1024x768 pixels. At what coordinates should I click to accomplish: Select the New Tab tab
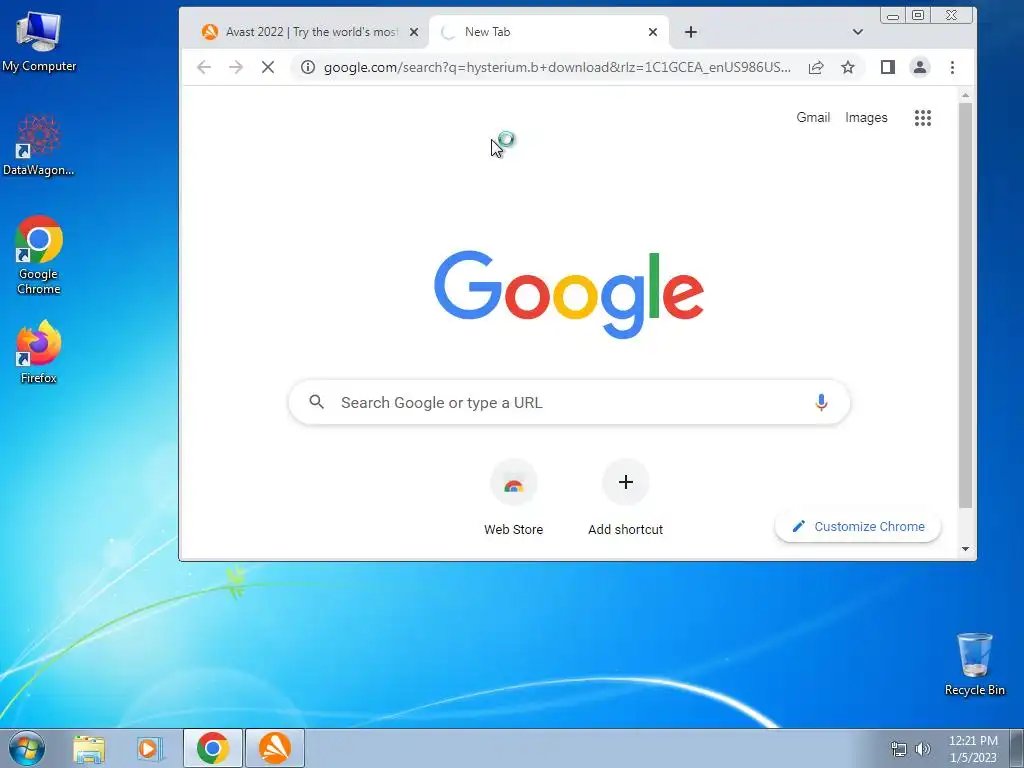click(549, 32)
